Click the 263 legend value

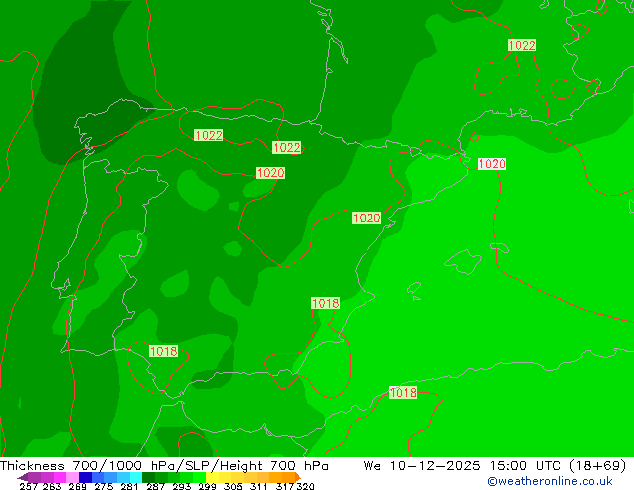(52, 486)
